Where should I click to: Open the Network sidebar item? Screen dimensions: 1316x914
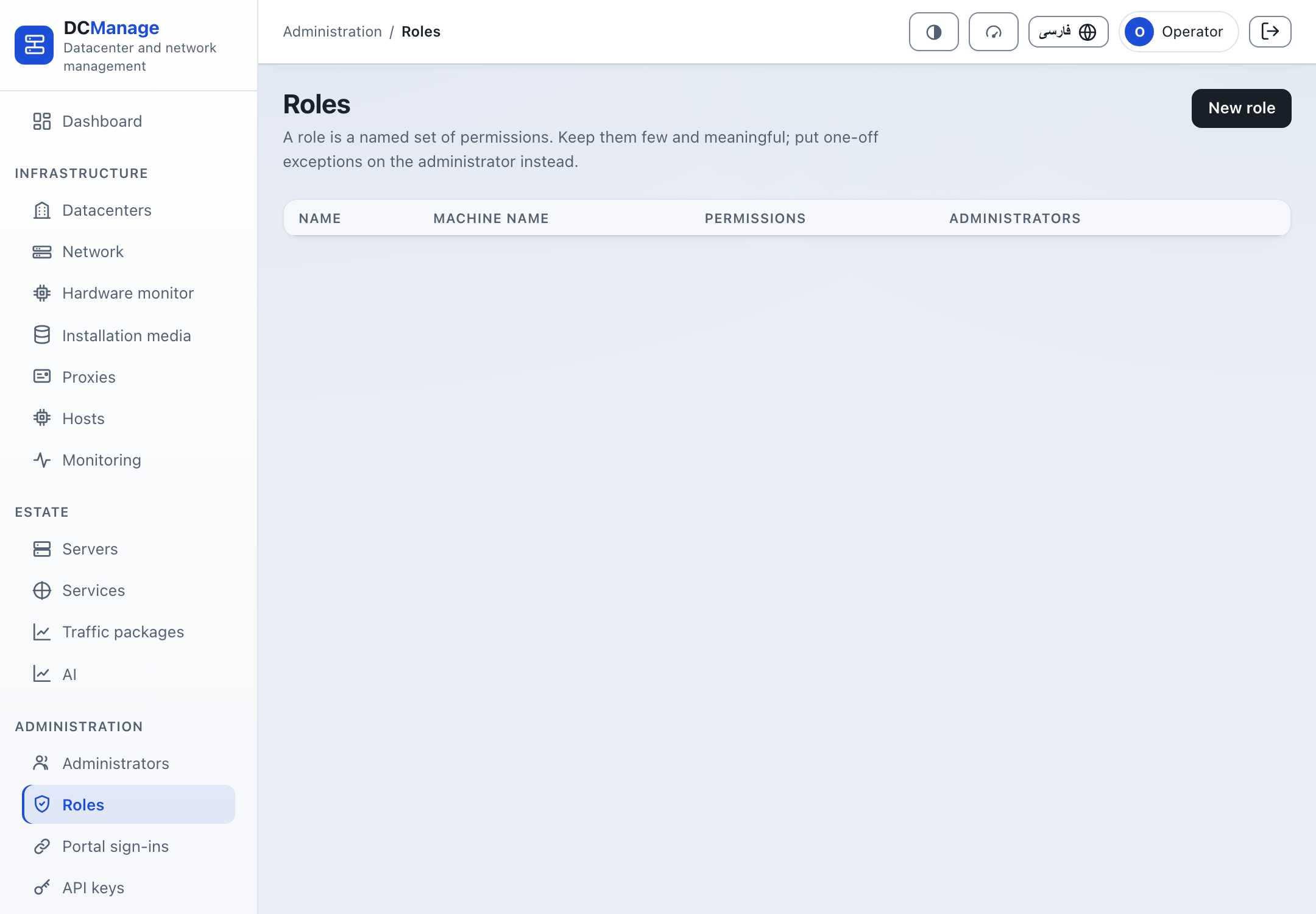pos(128,252)
